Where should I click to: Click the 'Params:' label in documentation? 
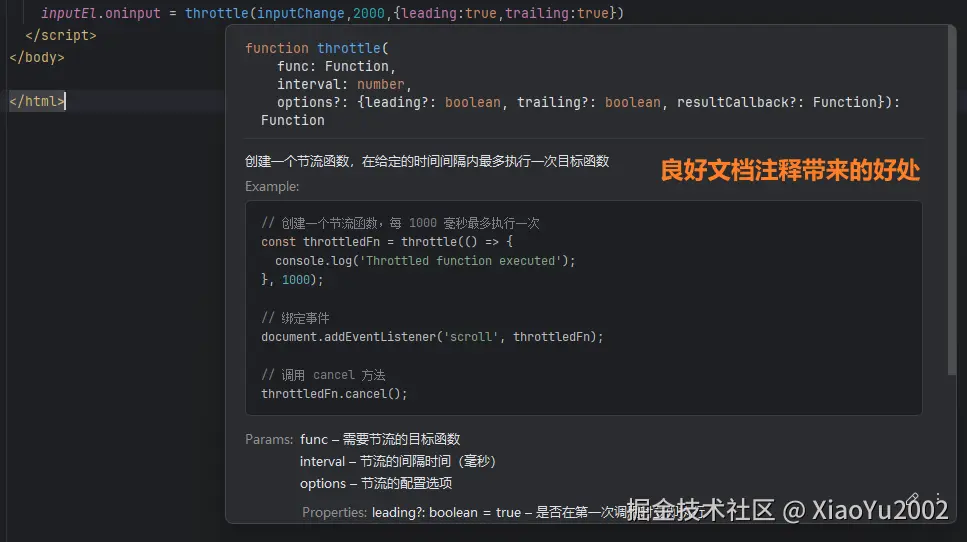point(269,439)
